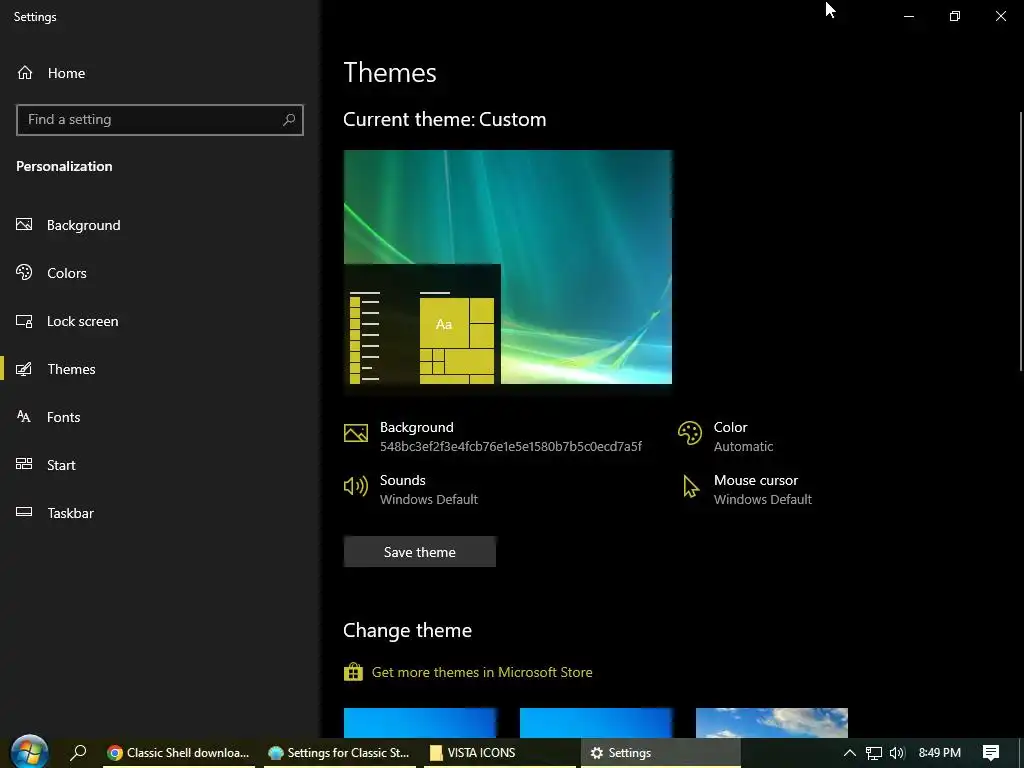Viewport: 1024px width, 768px height.
Task: Click the Classic Start shell icon in taskbar
Action: 276,753
